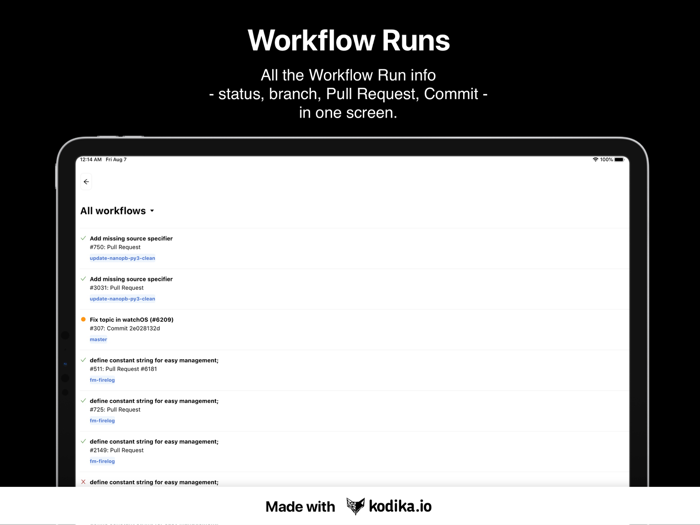This screenshot has height=525, width=700.
Task: Click "#307: Commit 2e028132d" text
Action: click(125, 329)
